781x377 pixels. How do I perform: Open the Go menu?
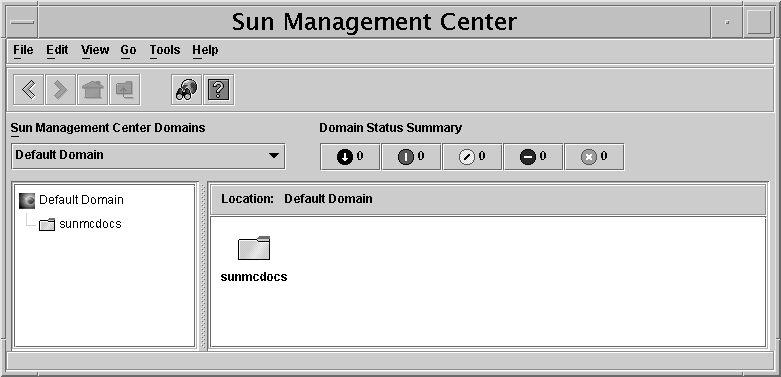click(x=128, y=50)
